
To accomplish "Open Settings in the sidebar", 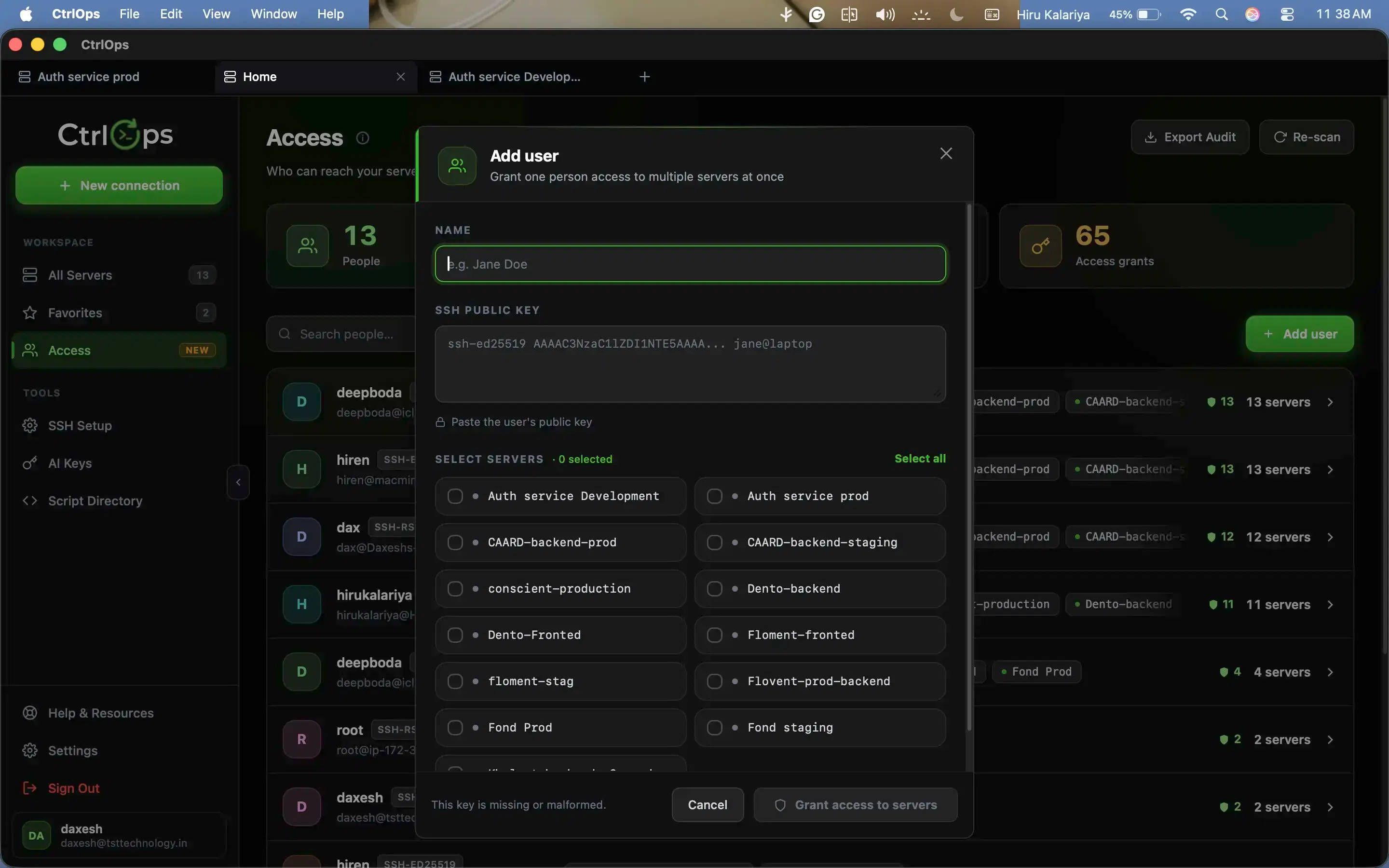I will coord(120,750).
